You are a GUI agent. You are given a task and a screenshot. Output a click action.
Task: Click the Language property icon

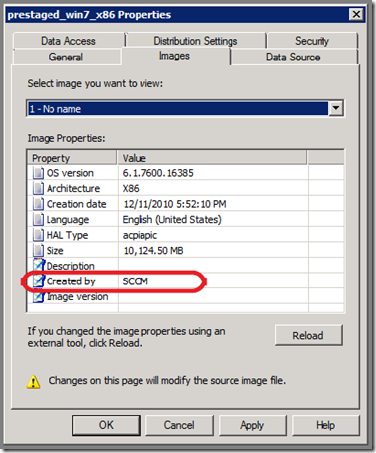[38, 219]
